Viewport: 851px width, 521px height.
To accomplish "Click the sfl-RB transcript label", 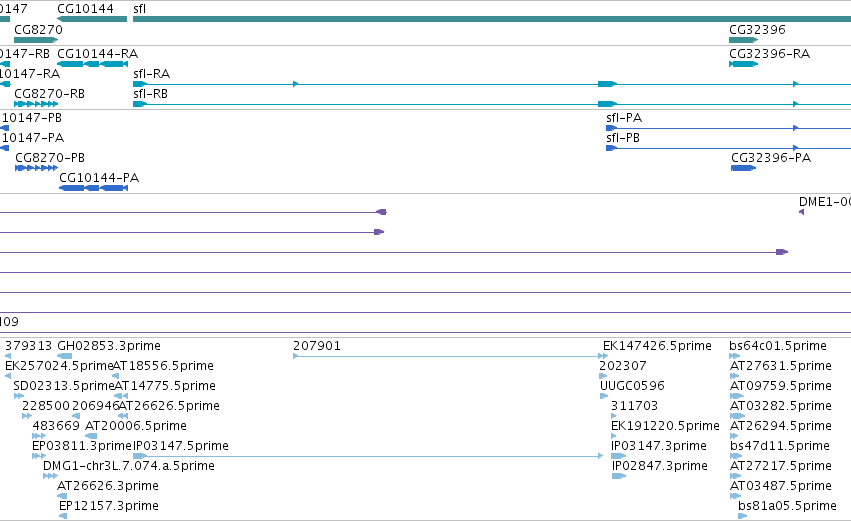I will coord(150,94).
